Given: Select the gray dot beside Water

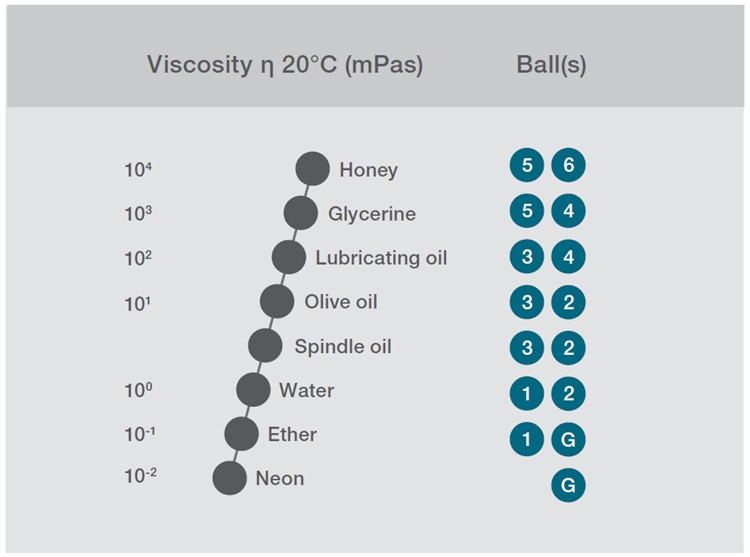Looking at the screenshot, I should 253,390.
